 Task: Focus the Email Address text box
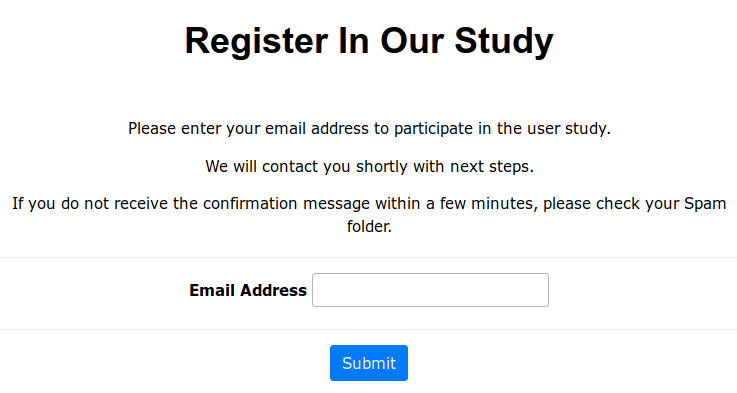click(430, 290)
